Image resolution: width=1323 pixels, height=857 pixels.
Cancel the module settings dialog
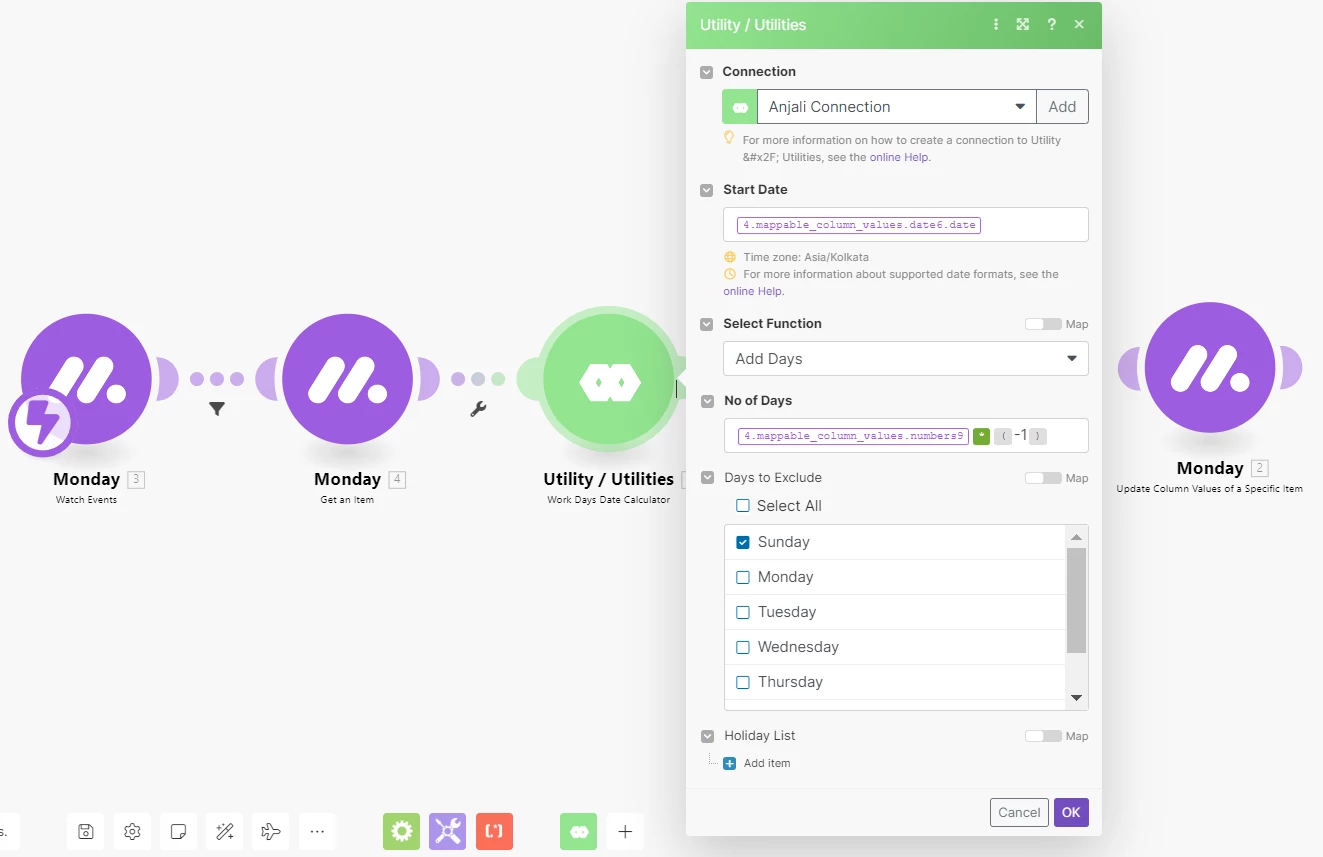coord(1019,812)
